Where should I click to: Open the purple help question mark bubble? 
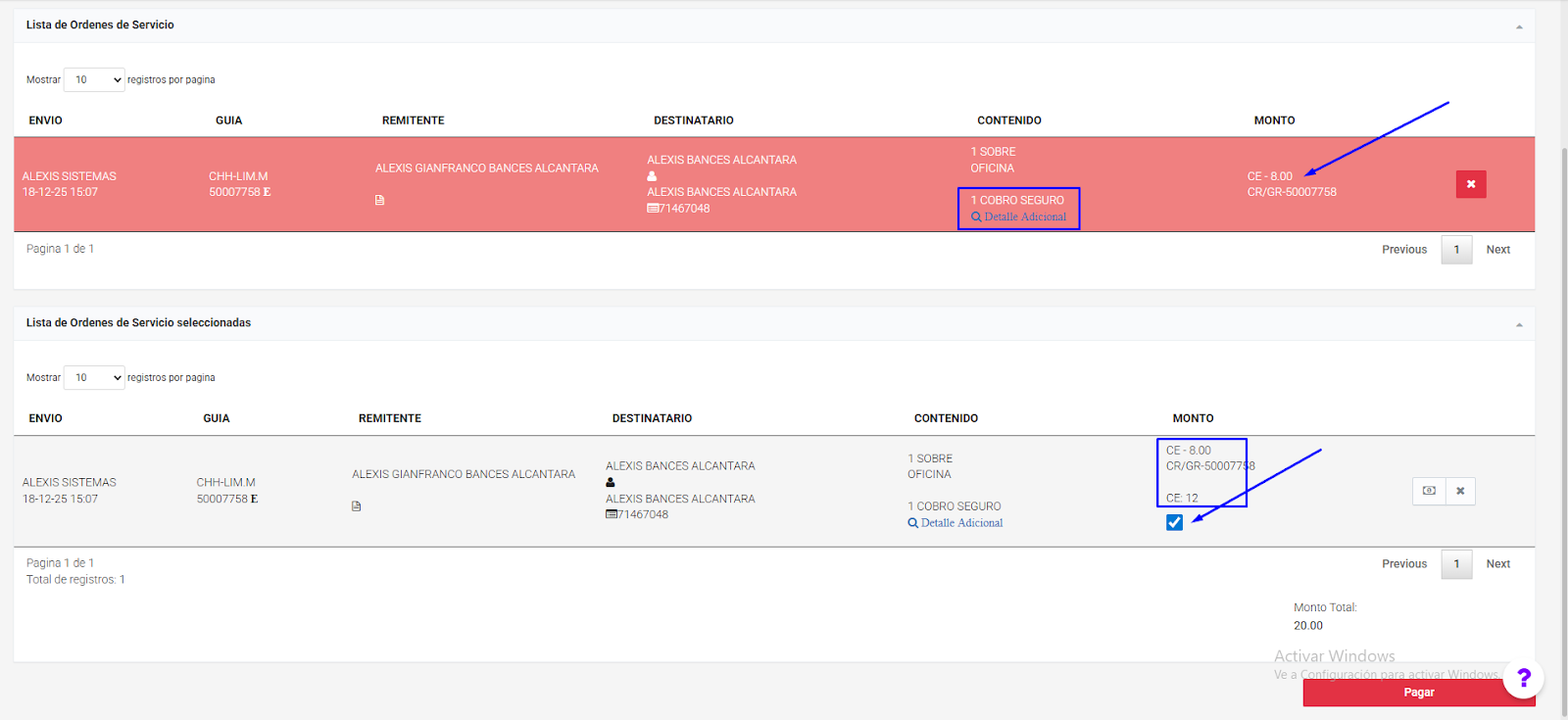[1523, 678]
